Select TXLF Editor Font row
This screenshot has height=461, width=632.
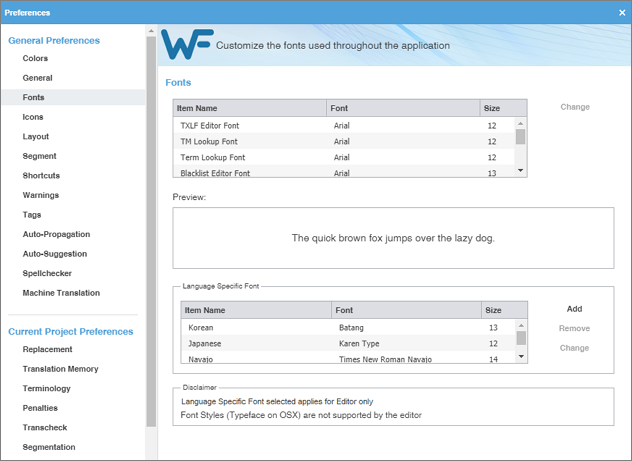[x=250, y=126]
